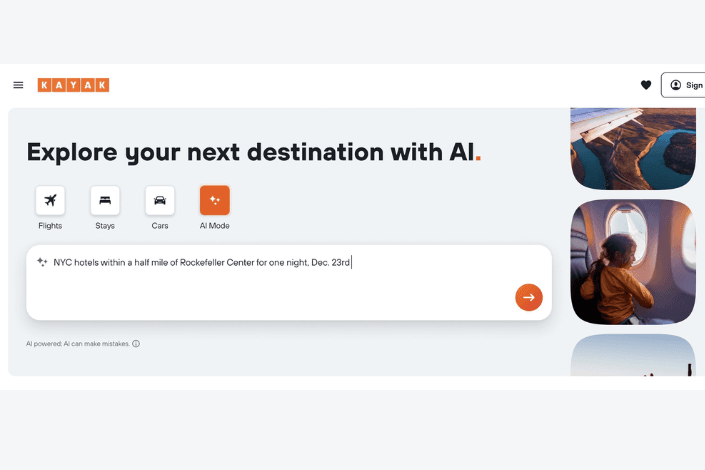Open the hamburger navigation menu
The width and height of the screenshot is (705, 470).
pyautogui.click(x=18, y=85)
